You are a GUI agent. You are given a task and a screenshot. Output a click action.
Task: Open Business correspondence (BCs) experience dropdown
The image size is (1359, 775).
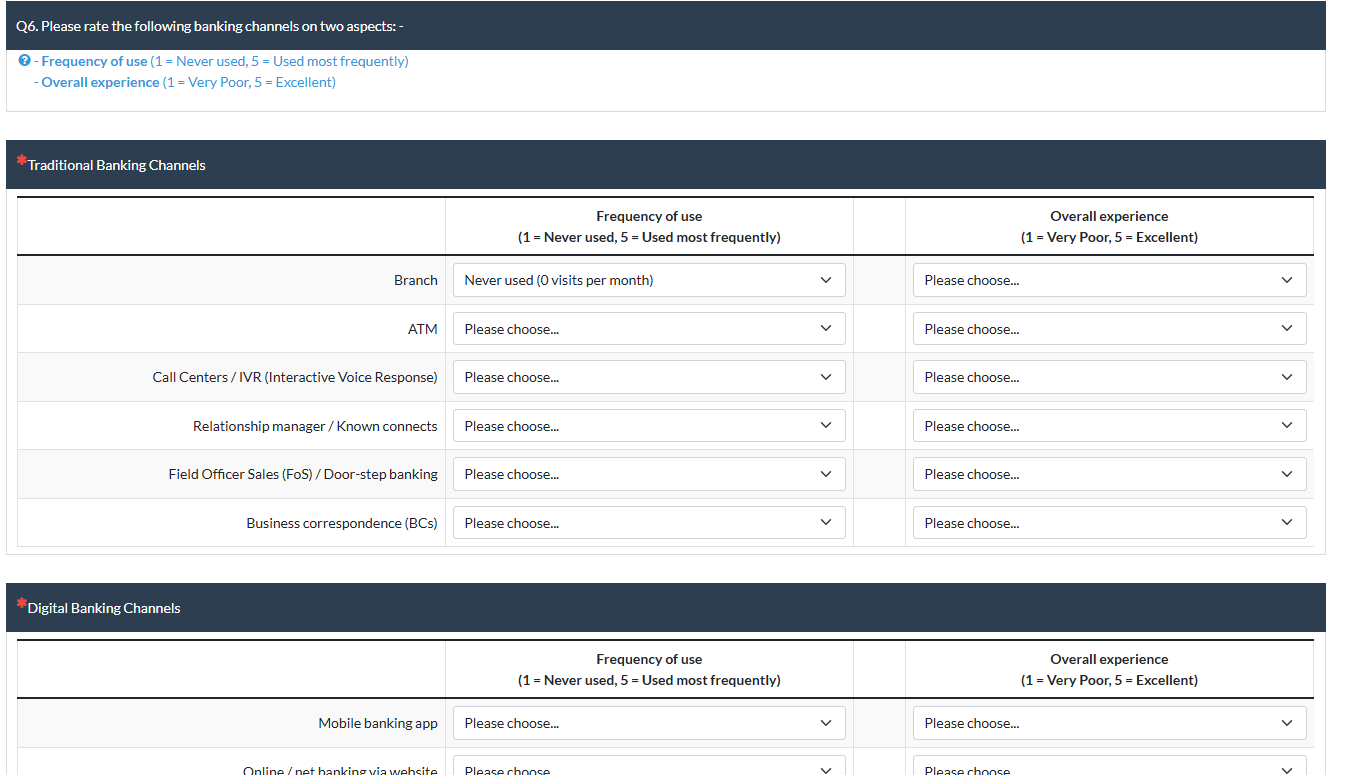coord(1109,523)
